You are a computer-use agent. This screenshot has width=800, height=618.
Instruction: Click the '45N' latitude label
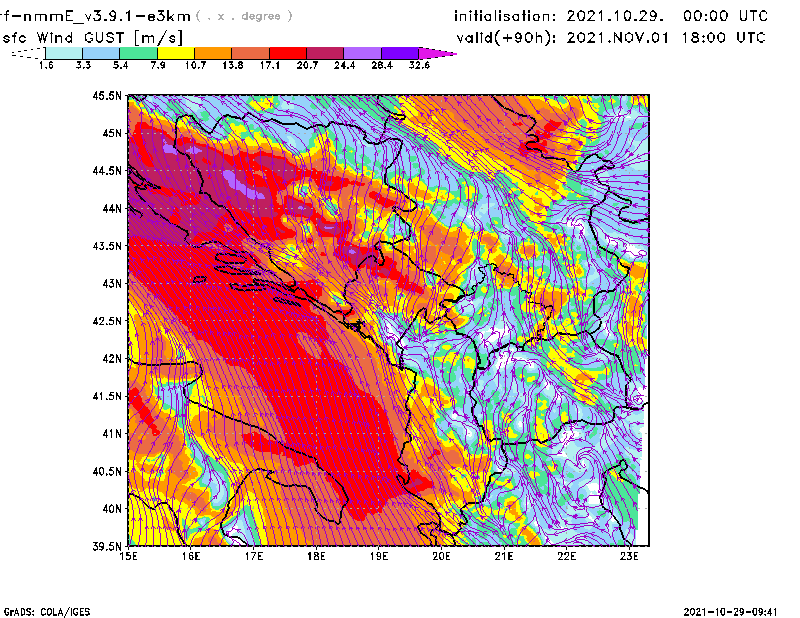point(112,133)
